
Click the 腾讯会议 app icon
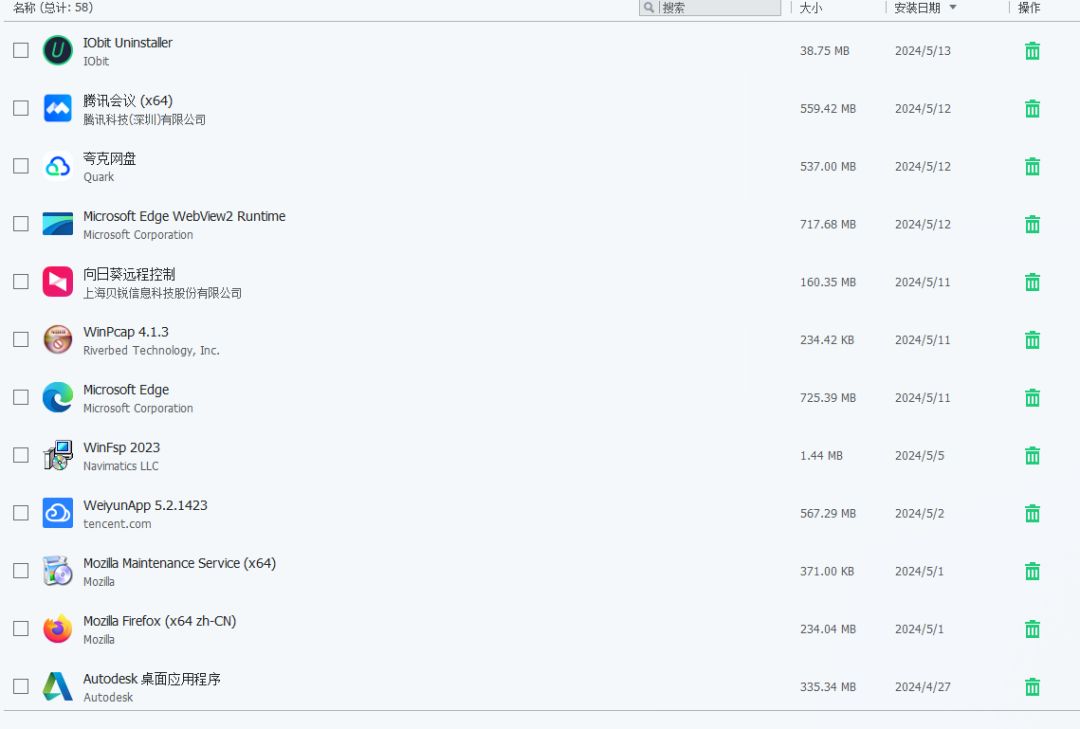(58, 108)
